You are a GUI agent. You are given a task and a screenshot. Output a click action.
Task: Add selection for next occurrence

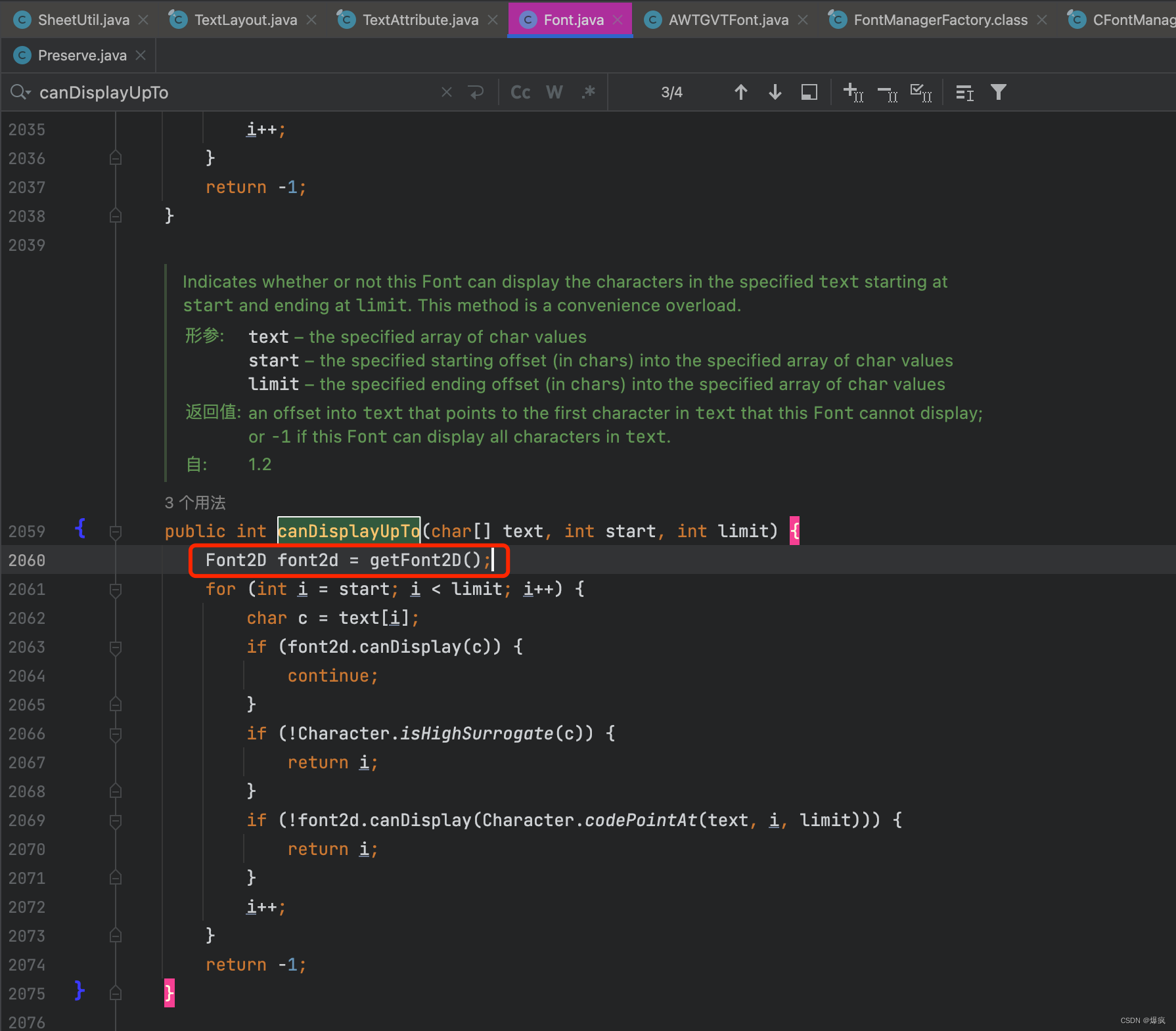853,93
